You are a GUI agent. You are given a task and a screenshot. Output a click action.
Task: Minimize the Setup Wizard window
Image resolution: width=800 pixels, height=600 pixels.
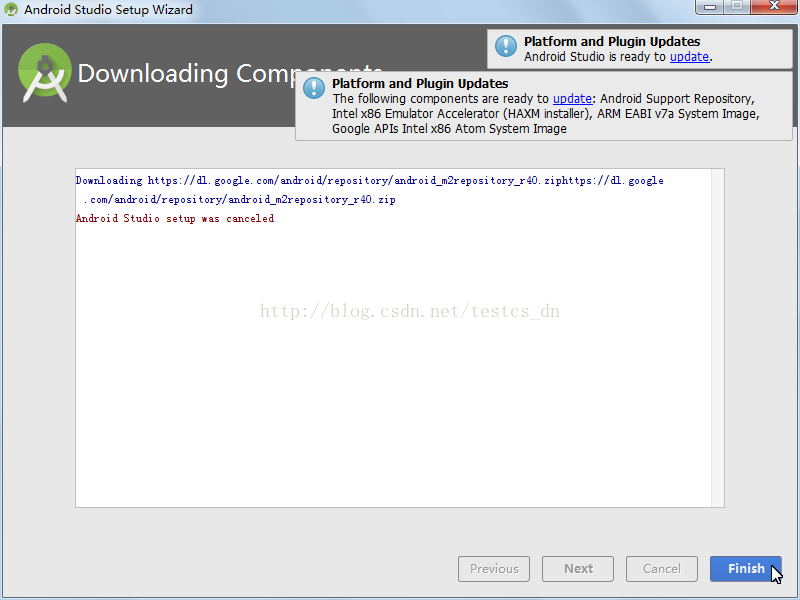pyautogui.click(x=709, y=7)
